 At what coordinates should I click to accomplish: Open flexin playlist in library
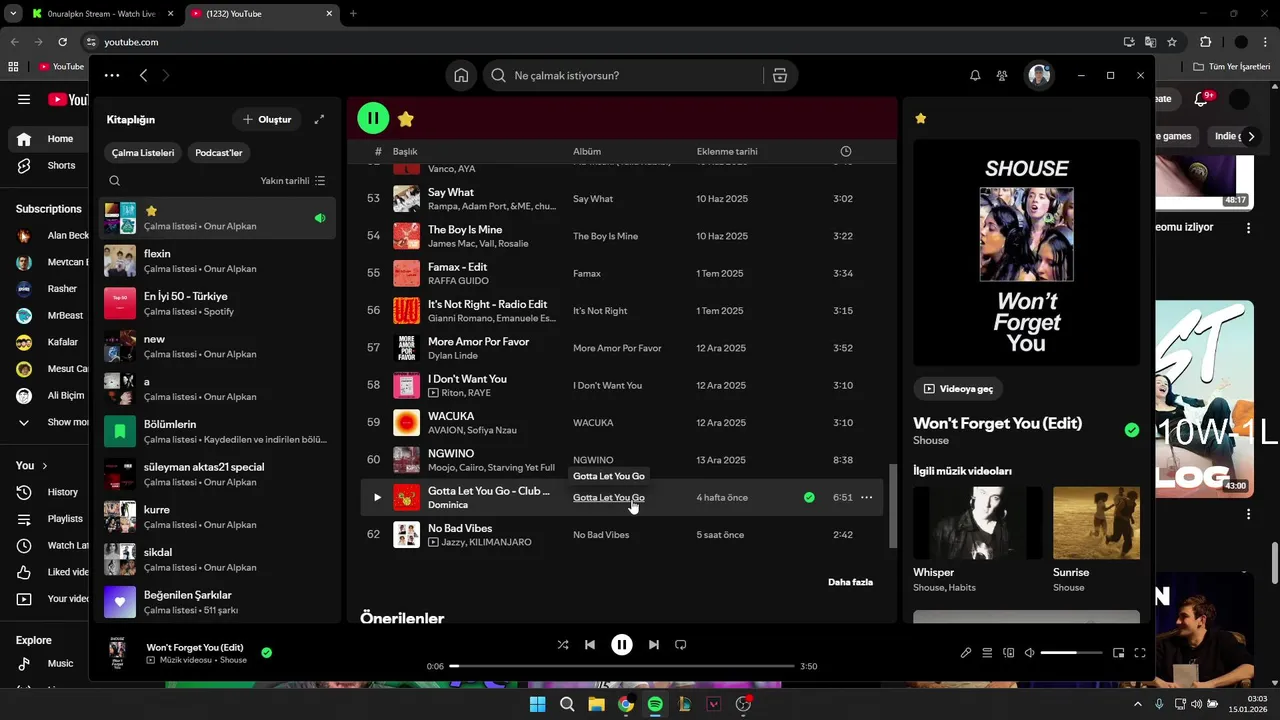[x=219, y=261]
